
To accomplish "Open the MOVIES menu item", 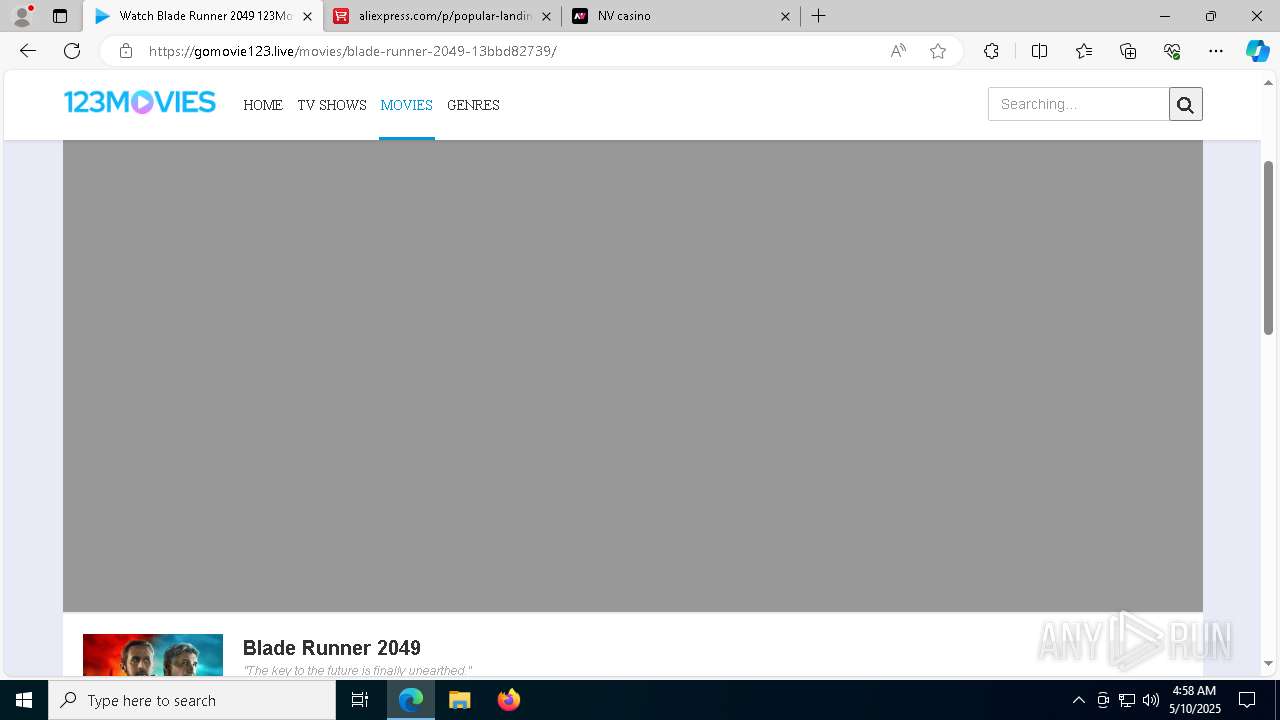I will pyautogui.click(x=406, y=105).
